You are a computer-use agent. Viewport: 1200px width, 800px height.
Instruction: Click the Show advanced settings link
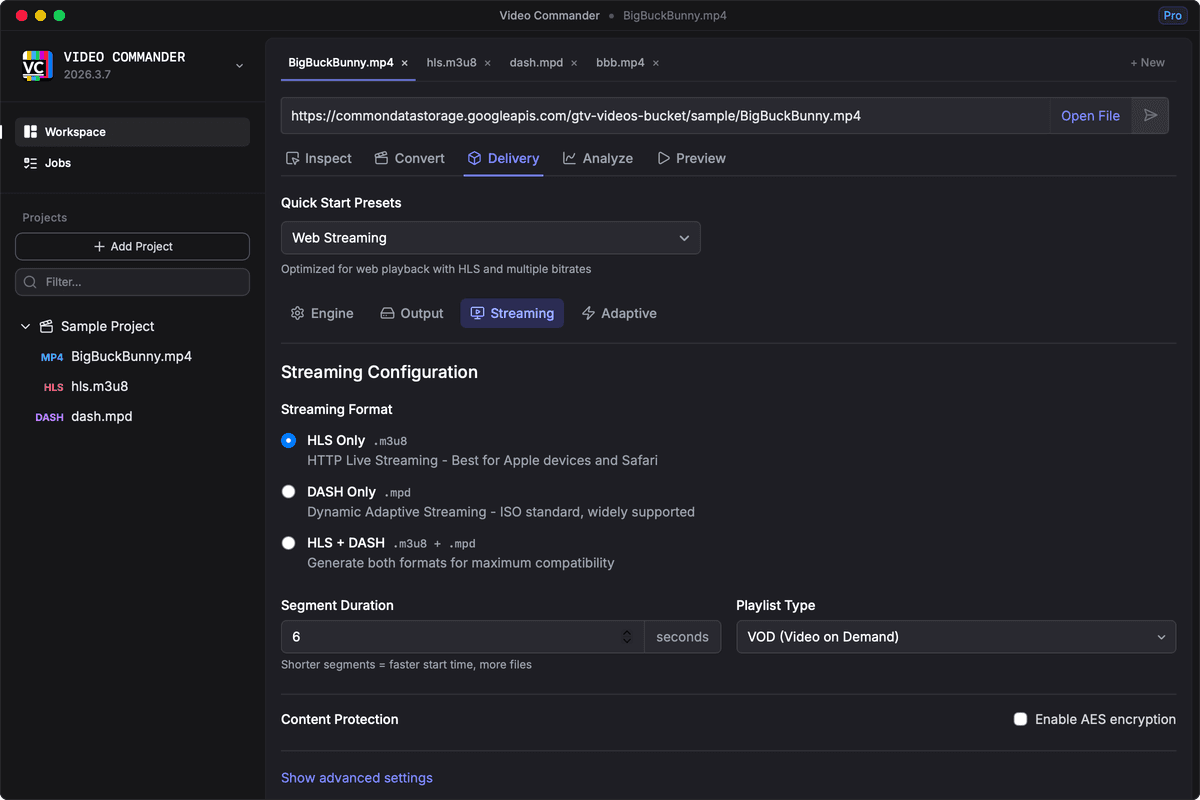(357, 778)
